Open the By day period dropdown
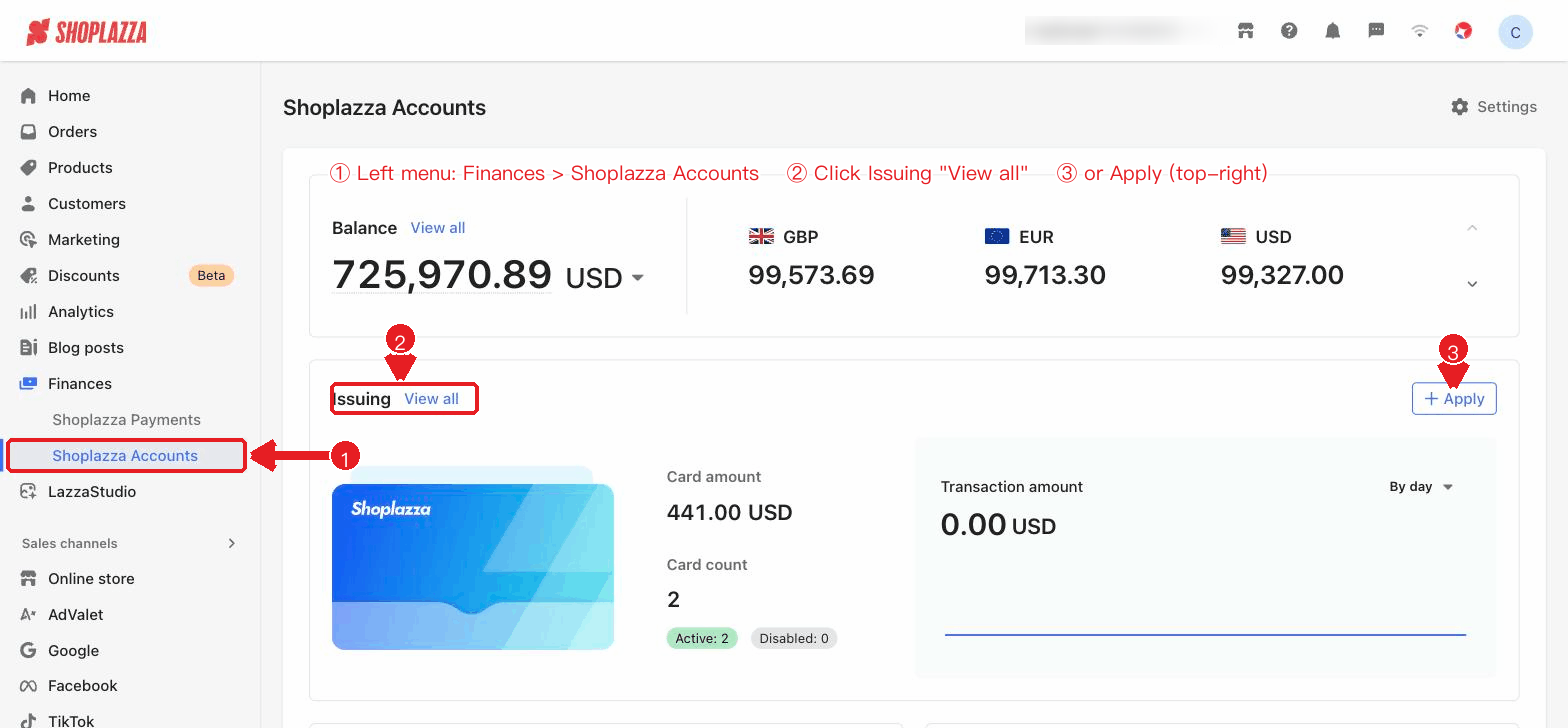The image size is (1568, 728). tap(1421, 487)
